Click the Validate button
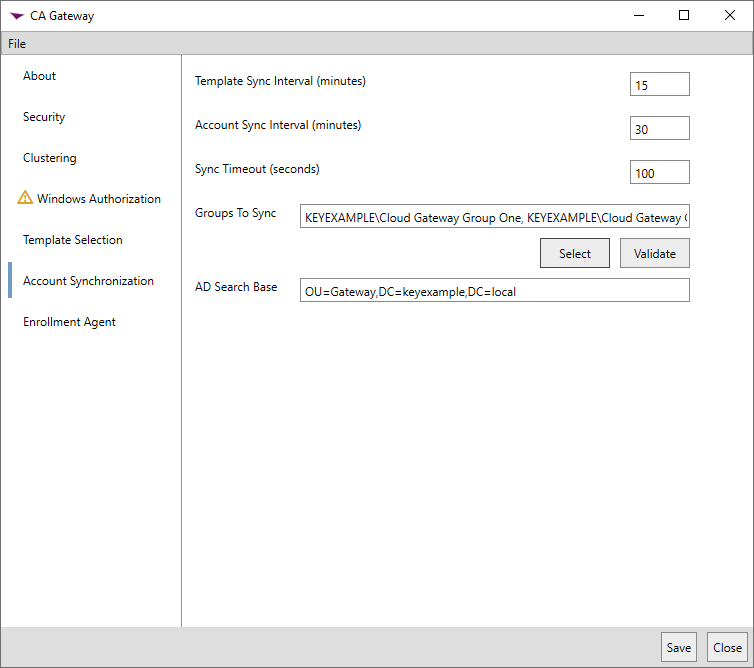754x668 pixels. click(654, 253)
